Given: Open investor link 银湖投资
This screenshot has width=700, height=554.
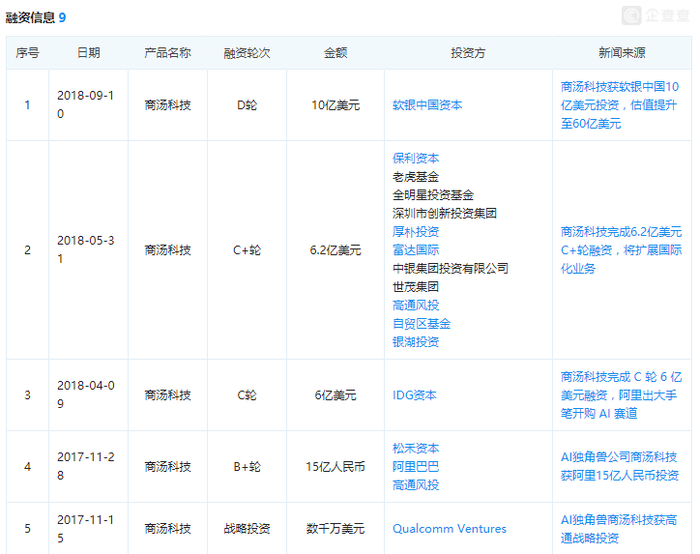Looking at the screenshot, I should click(x=416, y=342).
